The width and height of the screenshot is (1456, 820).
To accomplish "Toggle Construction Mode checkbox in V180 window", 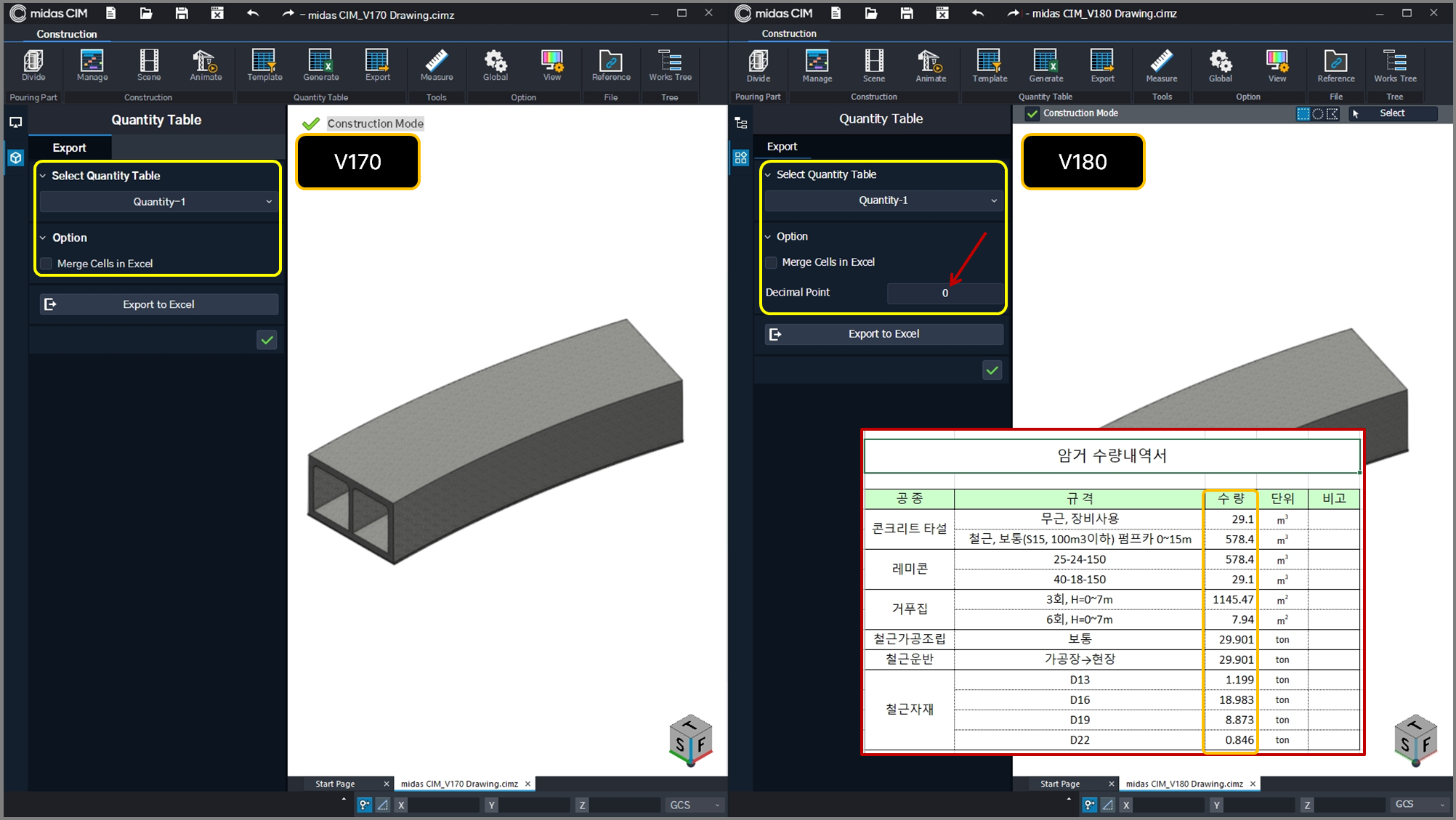I will 1032,113.
